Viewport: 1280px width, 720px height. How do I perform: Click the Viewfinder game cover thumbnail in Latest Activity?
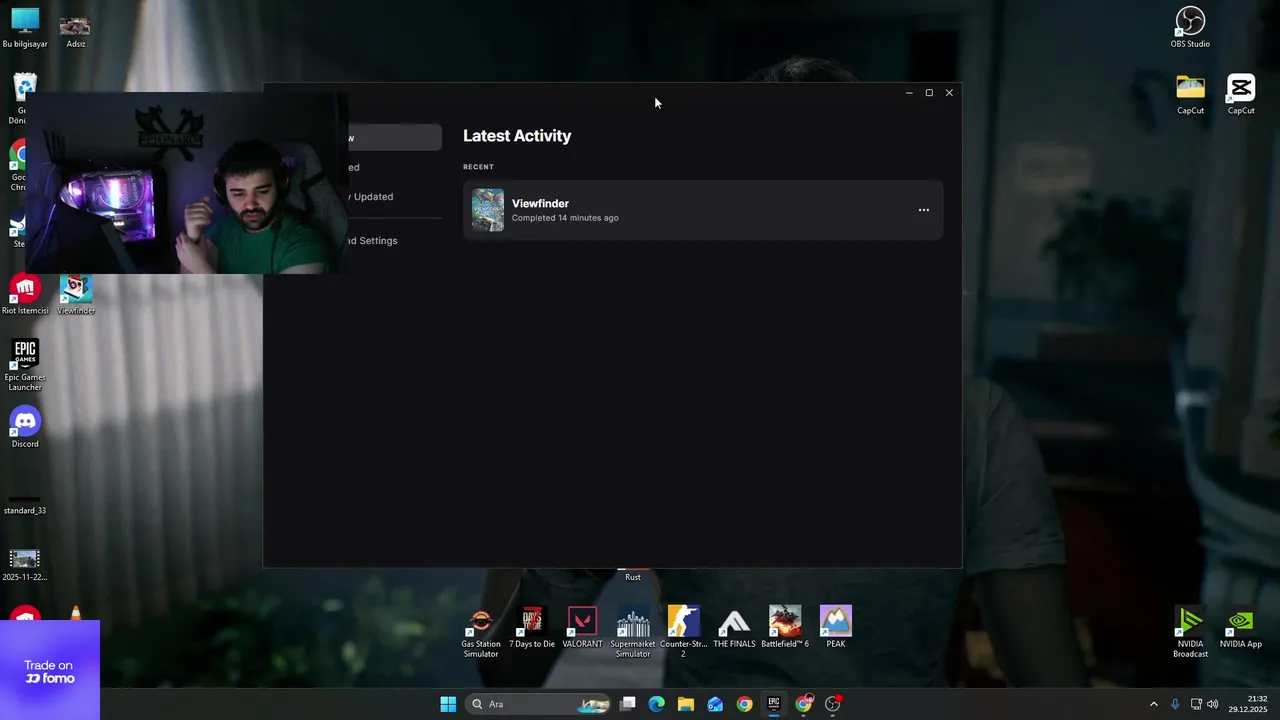[488, 210]
